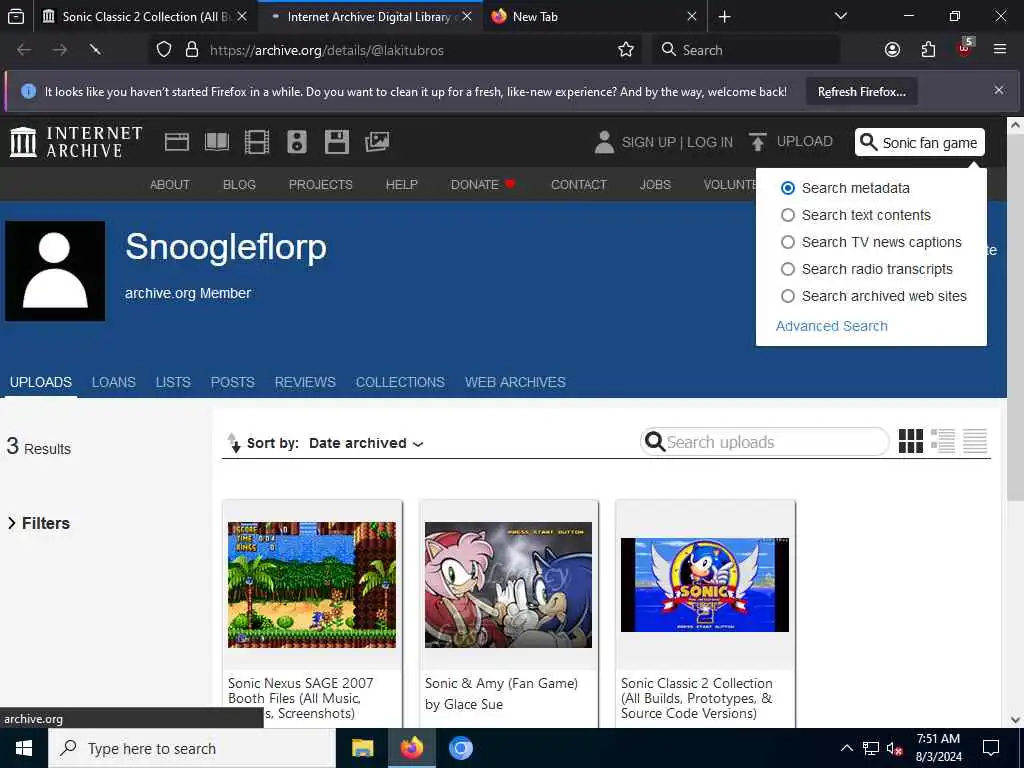Click the tracking protection shield icon
1024x768 pixels.
[x=164, y=50]
